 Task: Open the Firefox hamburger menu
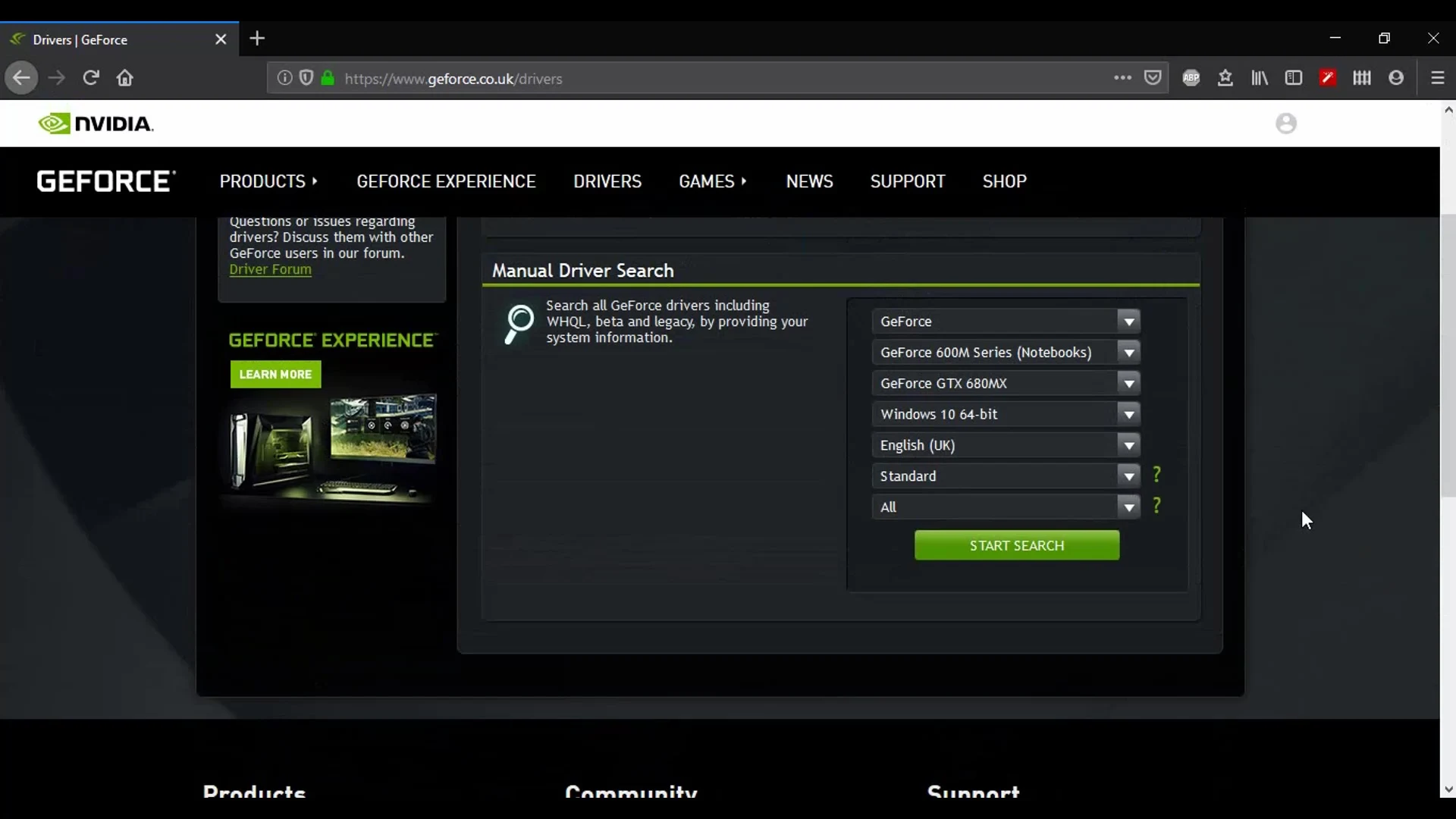coord(1438,78)
